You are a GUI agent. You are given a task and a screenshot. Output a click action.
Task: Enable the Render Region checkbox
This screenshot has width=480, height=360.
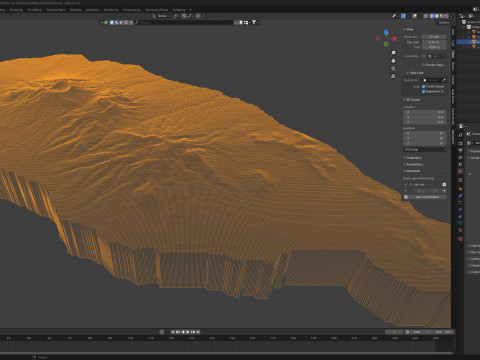424,65
